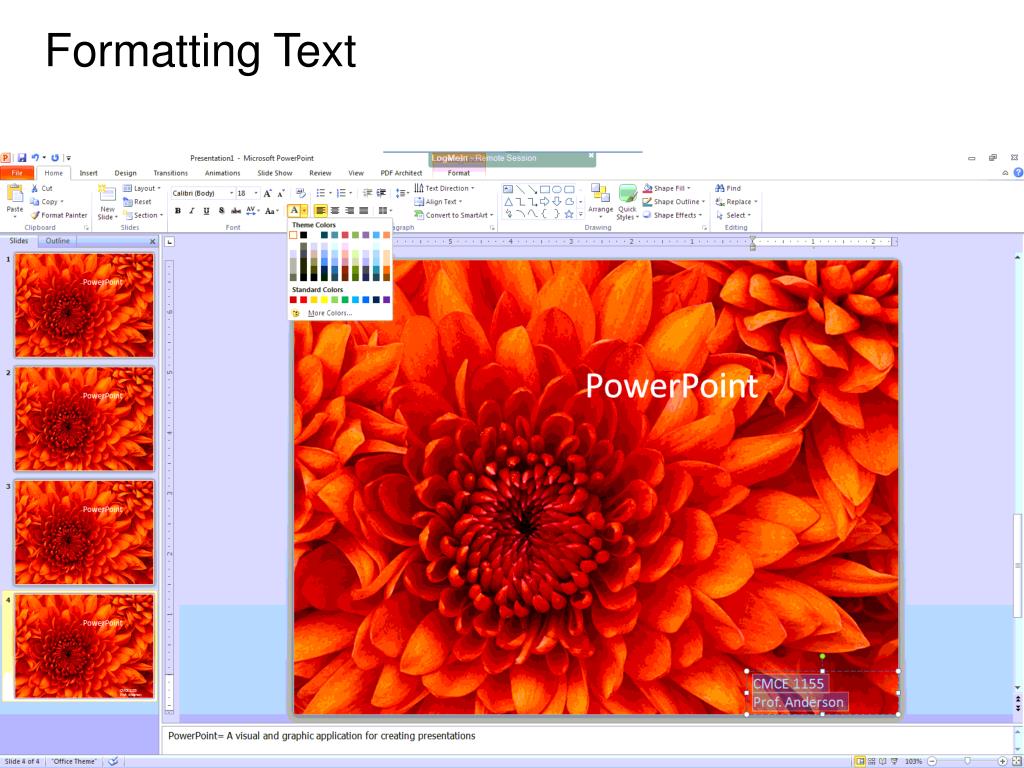Toggle Justify text alignment
Screen dimensions: 1024x768
[364, 210]
